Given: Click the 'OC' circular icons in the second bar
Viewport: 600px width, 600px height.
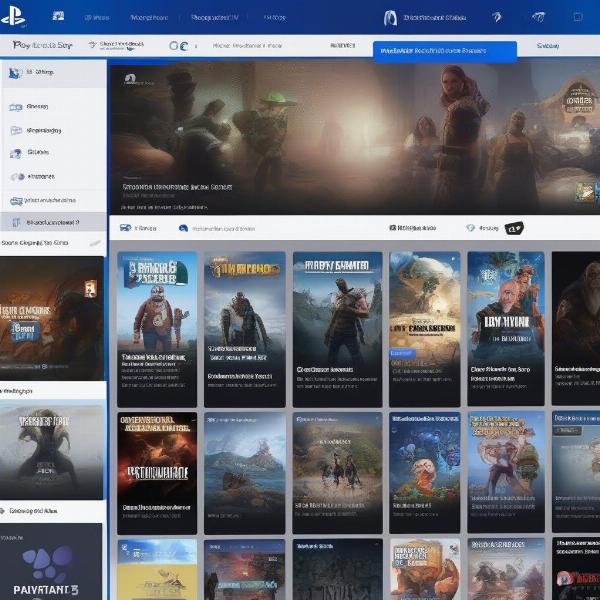Looking at the screenshot, I should click(179, 46).
